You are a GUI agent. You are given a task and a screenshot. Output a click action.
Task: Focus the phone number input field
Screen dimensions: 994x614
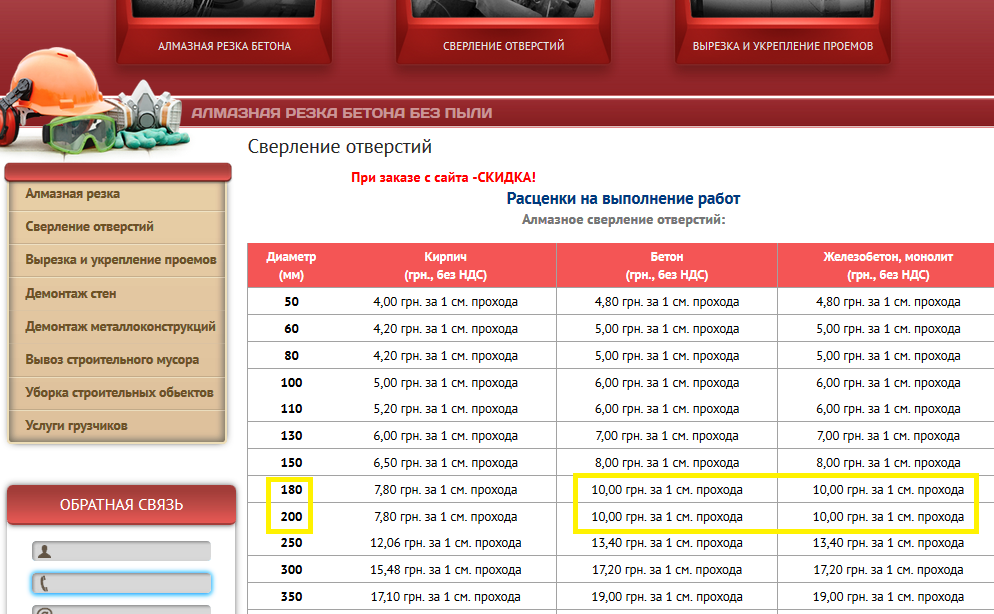(130, 584)
